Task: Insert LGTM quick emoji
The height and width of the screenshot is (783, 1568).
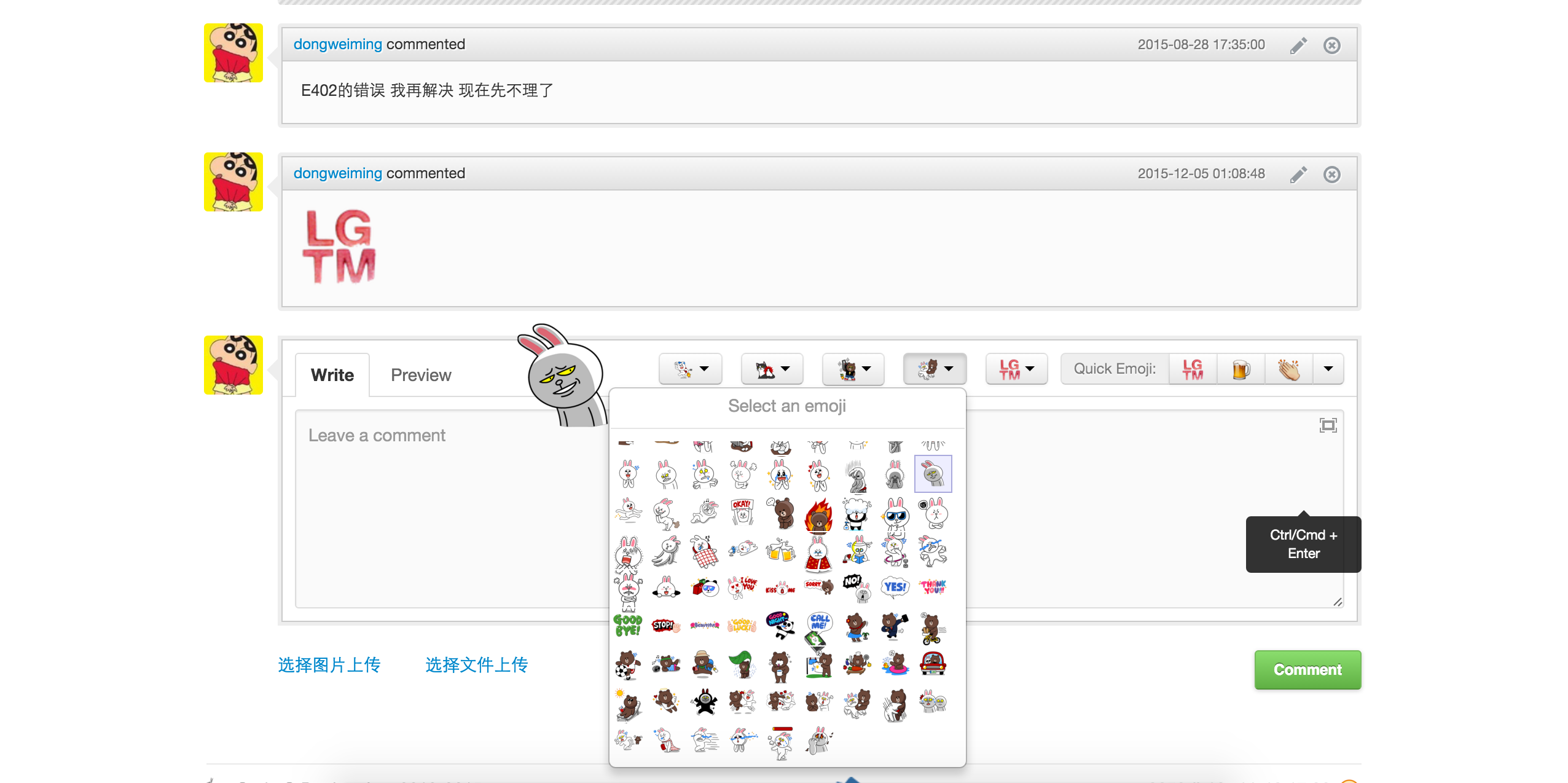Action: tap(1193, 369)
